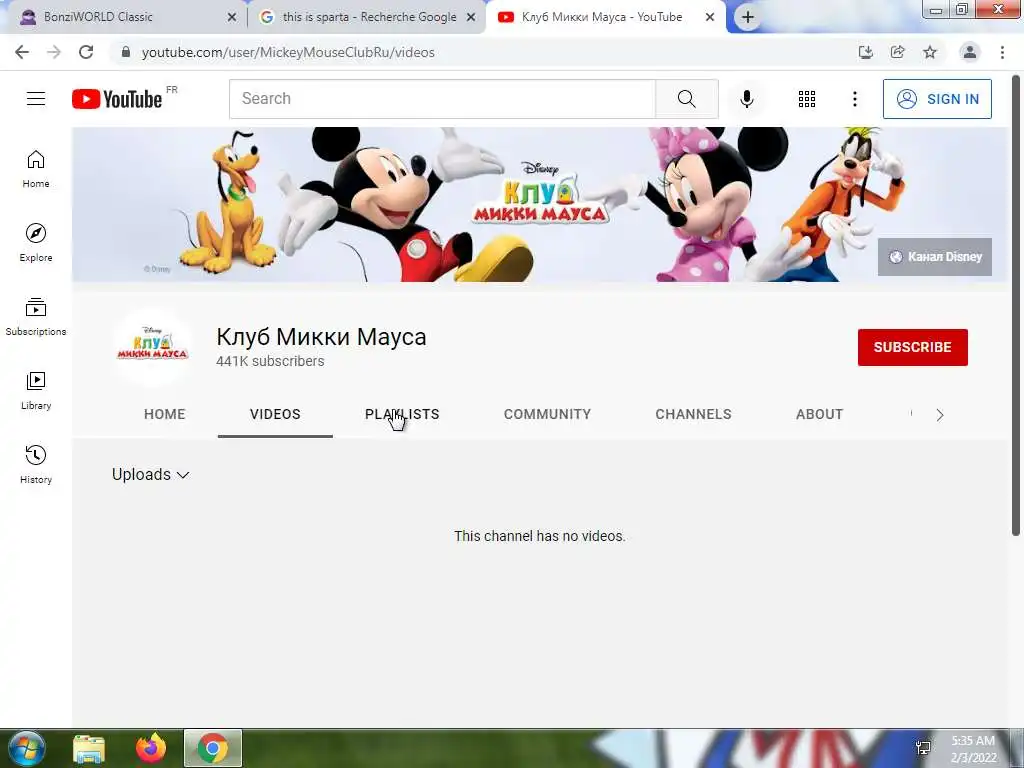The height and width of the screenshot is (768, 1024).
Task: Reload the page
Action: pos(86,52)
